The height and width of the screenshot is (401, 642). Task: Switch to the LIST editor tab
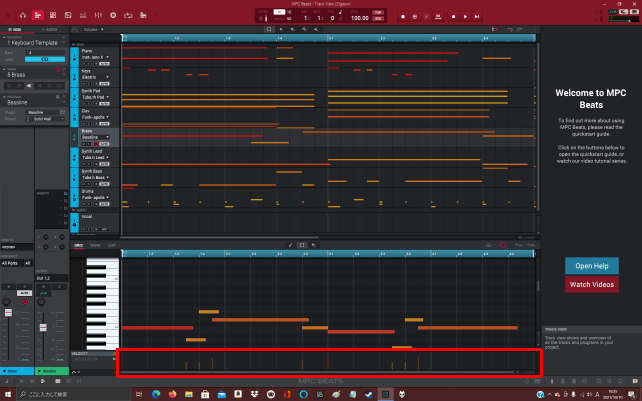[x=111, y=245]
